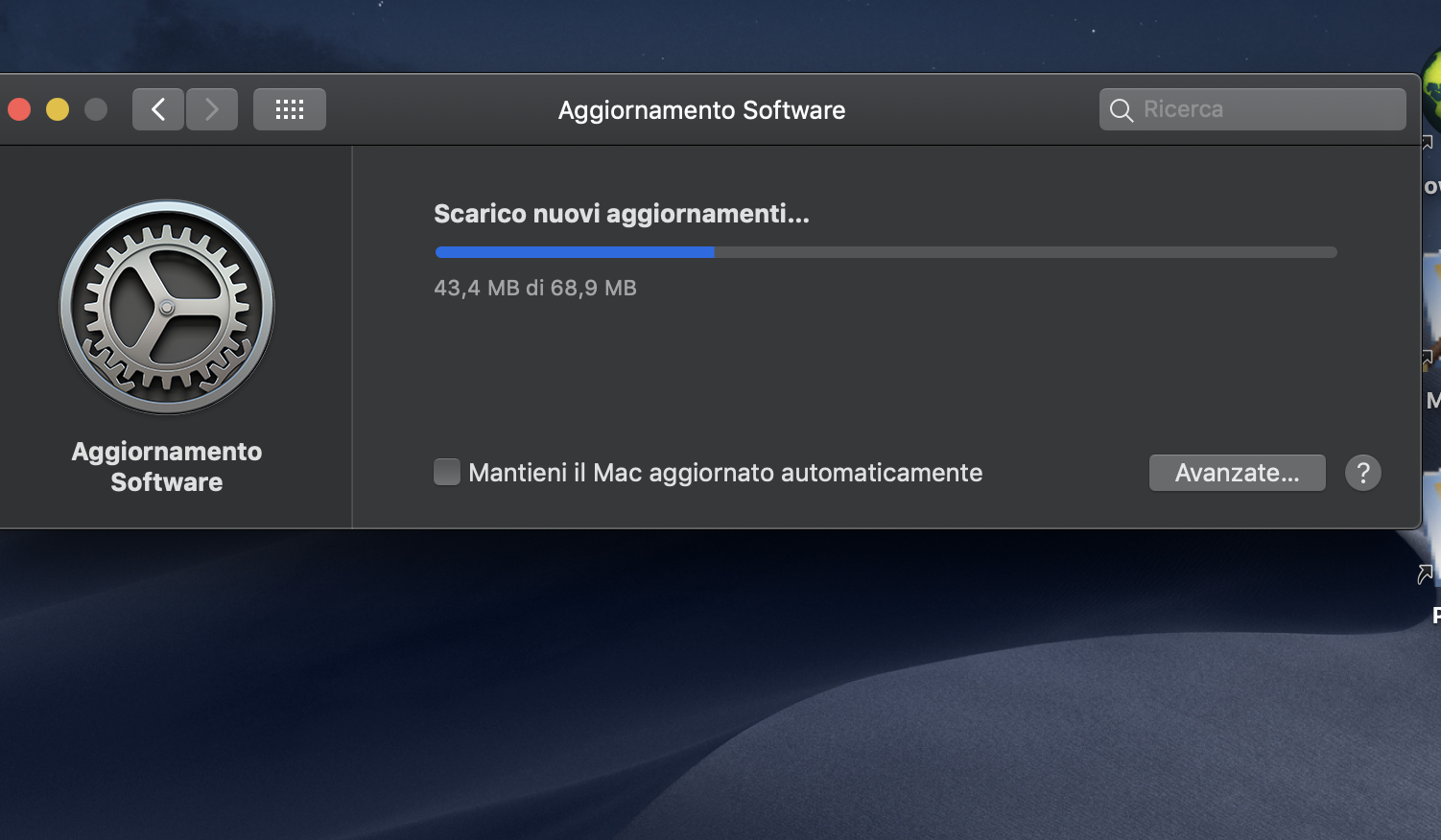Click the blue filled part of download progress bar

click(x=575, y=252)
